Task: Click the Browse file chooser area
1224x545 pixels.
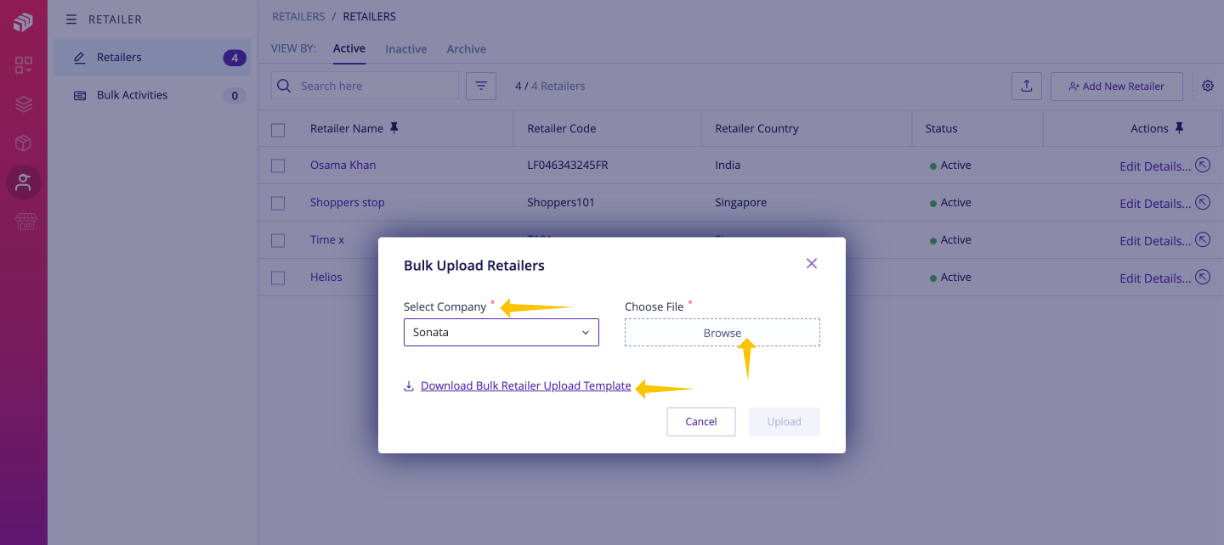Action: (722, 333)
